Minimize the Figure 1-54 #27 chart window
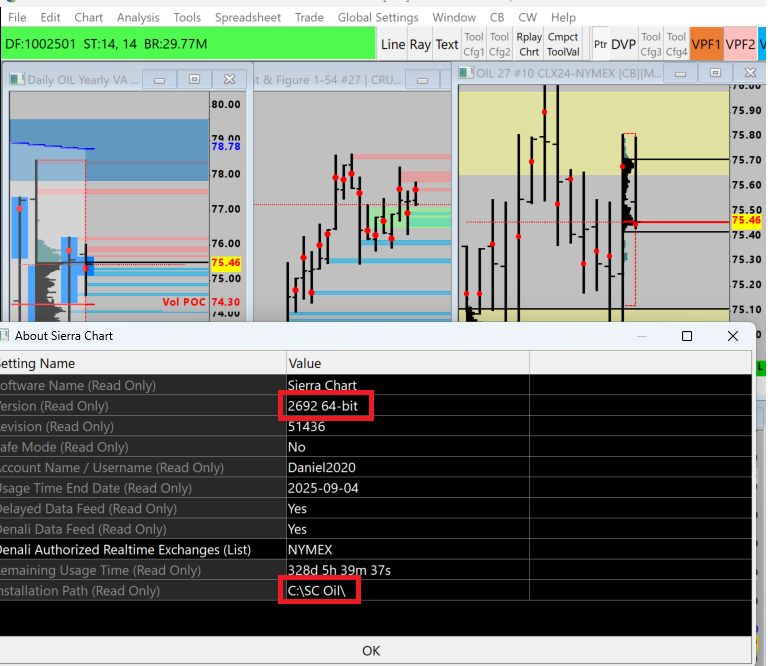 click(423, 79)
